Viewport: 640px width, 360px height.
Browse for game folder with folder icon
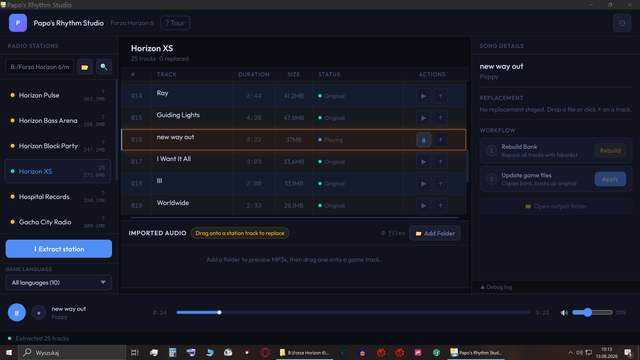click(85, 67)
